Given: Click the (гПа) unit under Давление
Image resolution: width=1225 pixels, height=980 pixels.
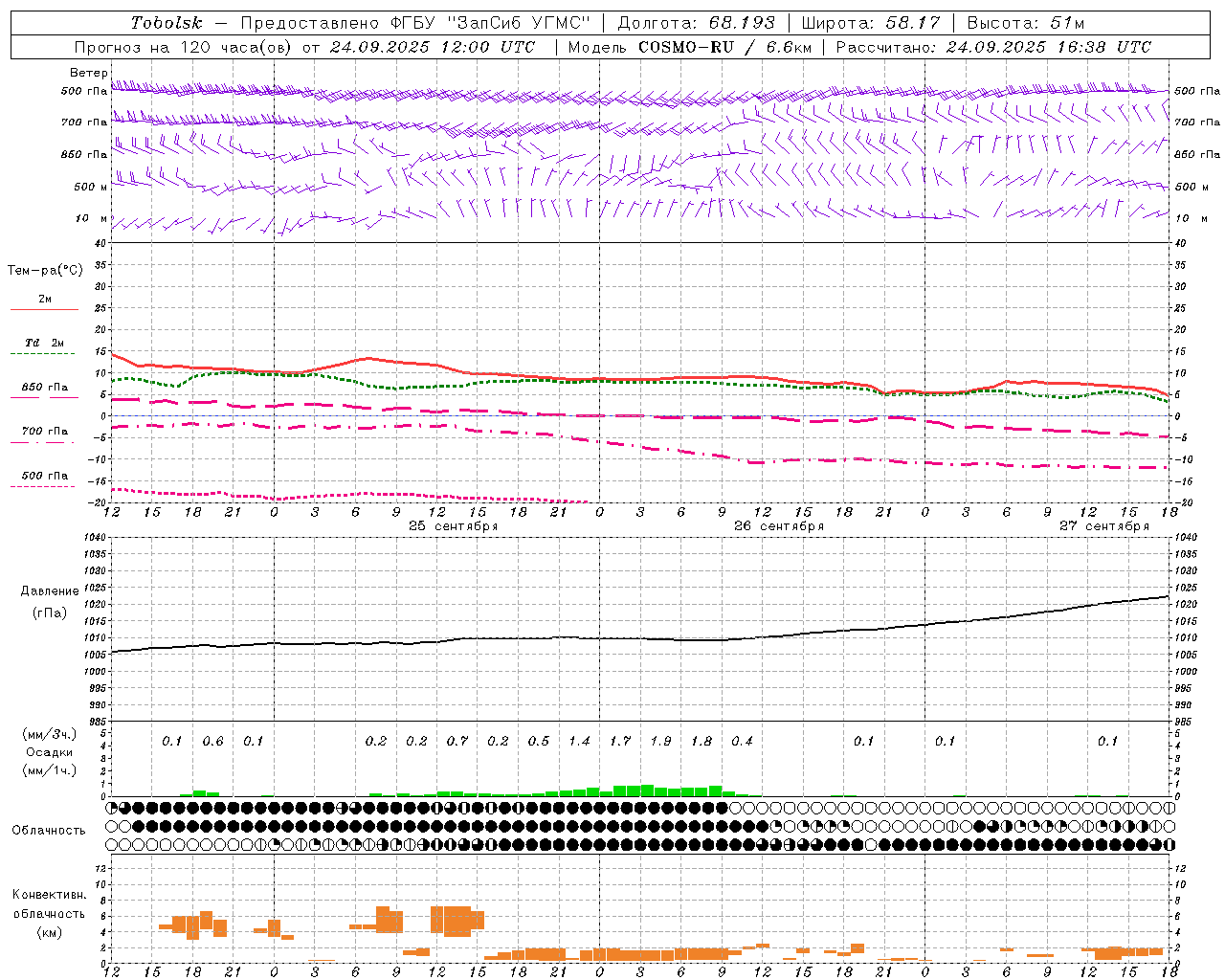Looking at the screenshot, I should point(49,613).
